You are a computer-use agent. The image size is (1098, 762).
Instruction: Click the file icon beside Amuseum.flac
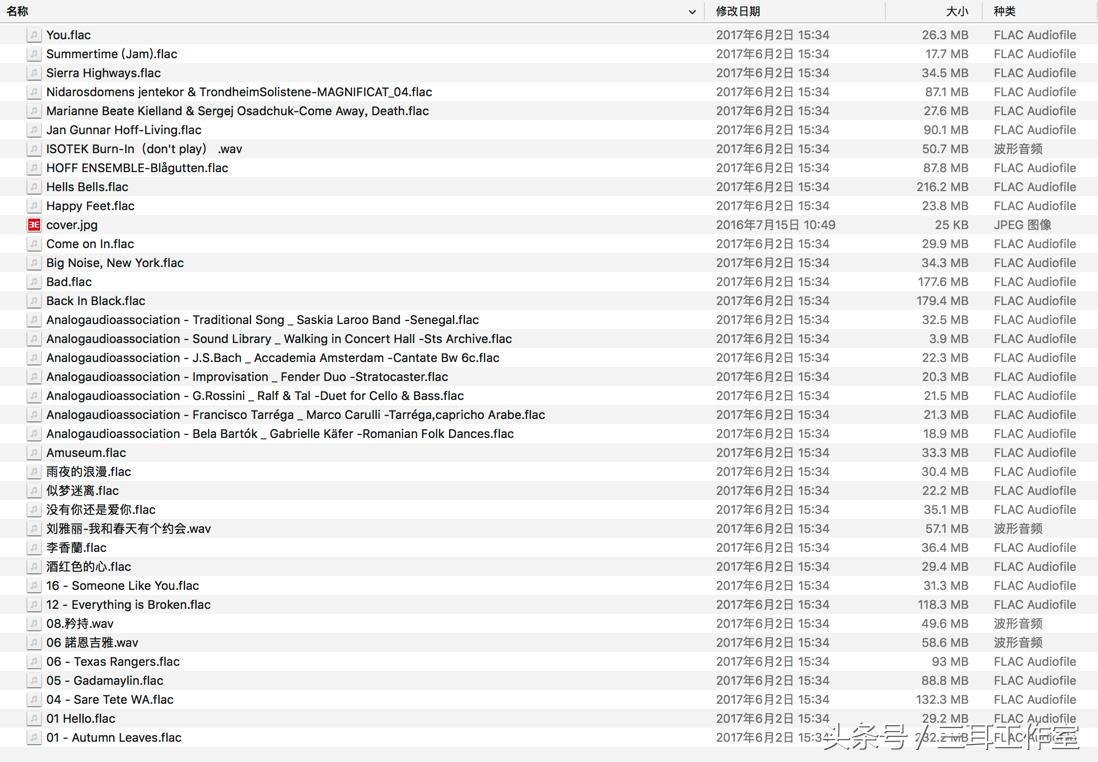tap(34, 452)
